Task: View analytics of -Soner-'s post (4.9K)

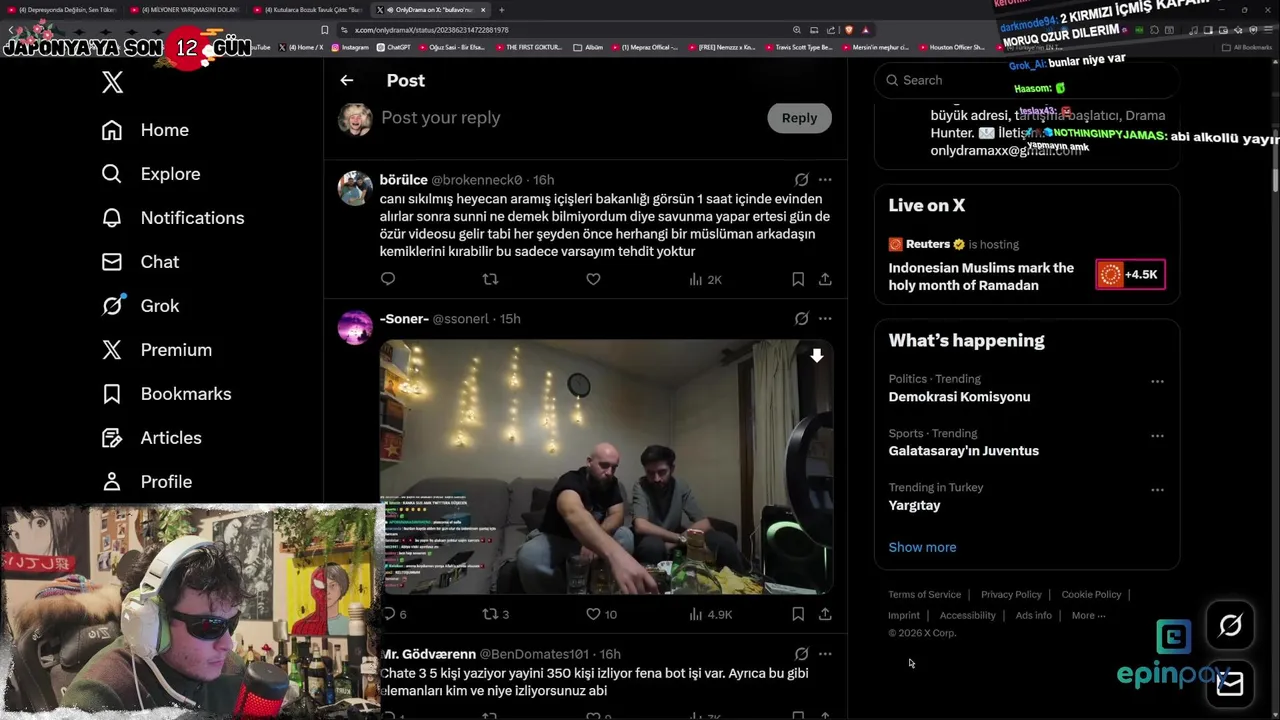Action: [710, 614]
